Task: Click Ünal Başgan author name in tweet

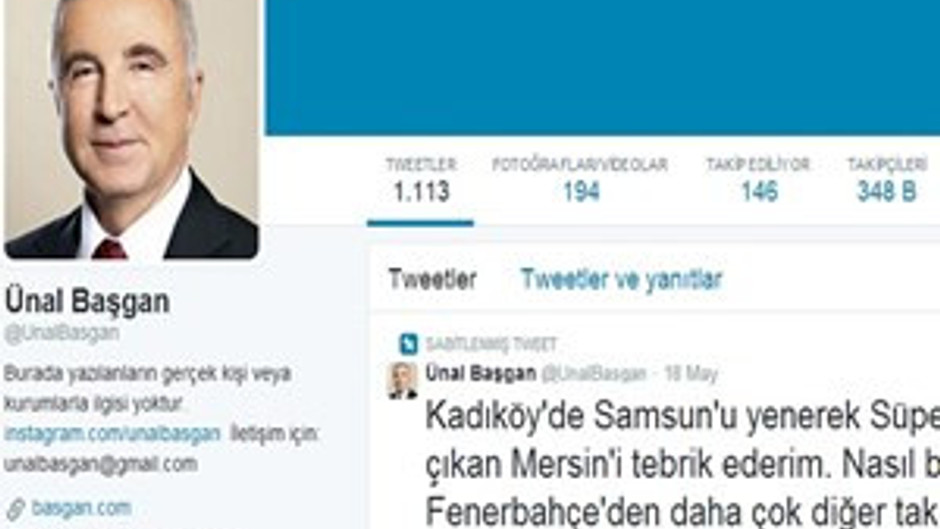Action: pos(481,374)
